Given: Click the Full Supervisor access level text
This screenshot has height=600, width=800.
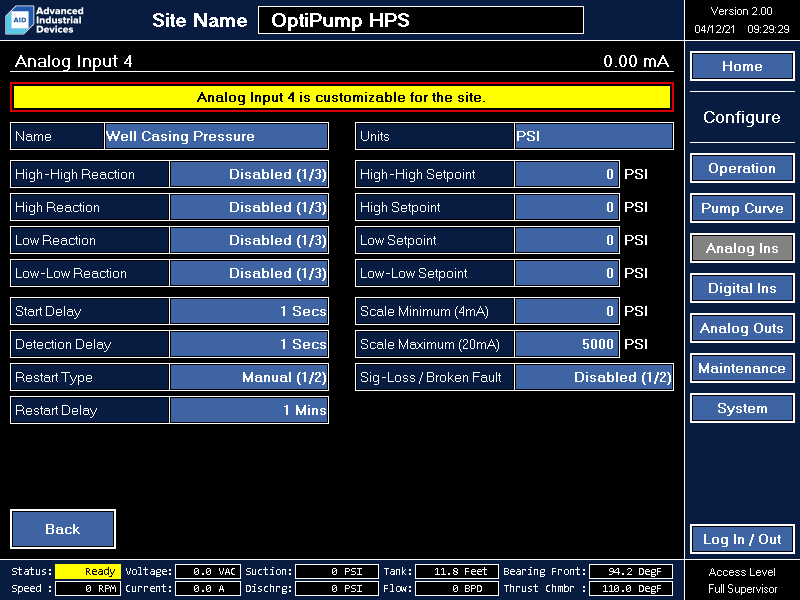Looking at the screenshot, I should 742,589.
